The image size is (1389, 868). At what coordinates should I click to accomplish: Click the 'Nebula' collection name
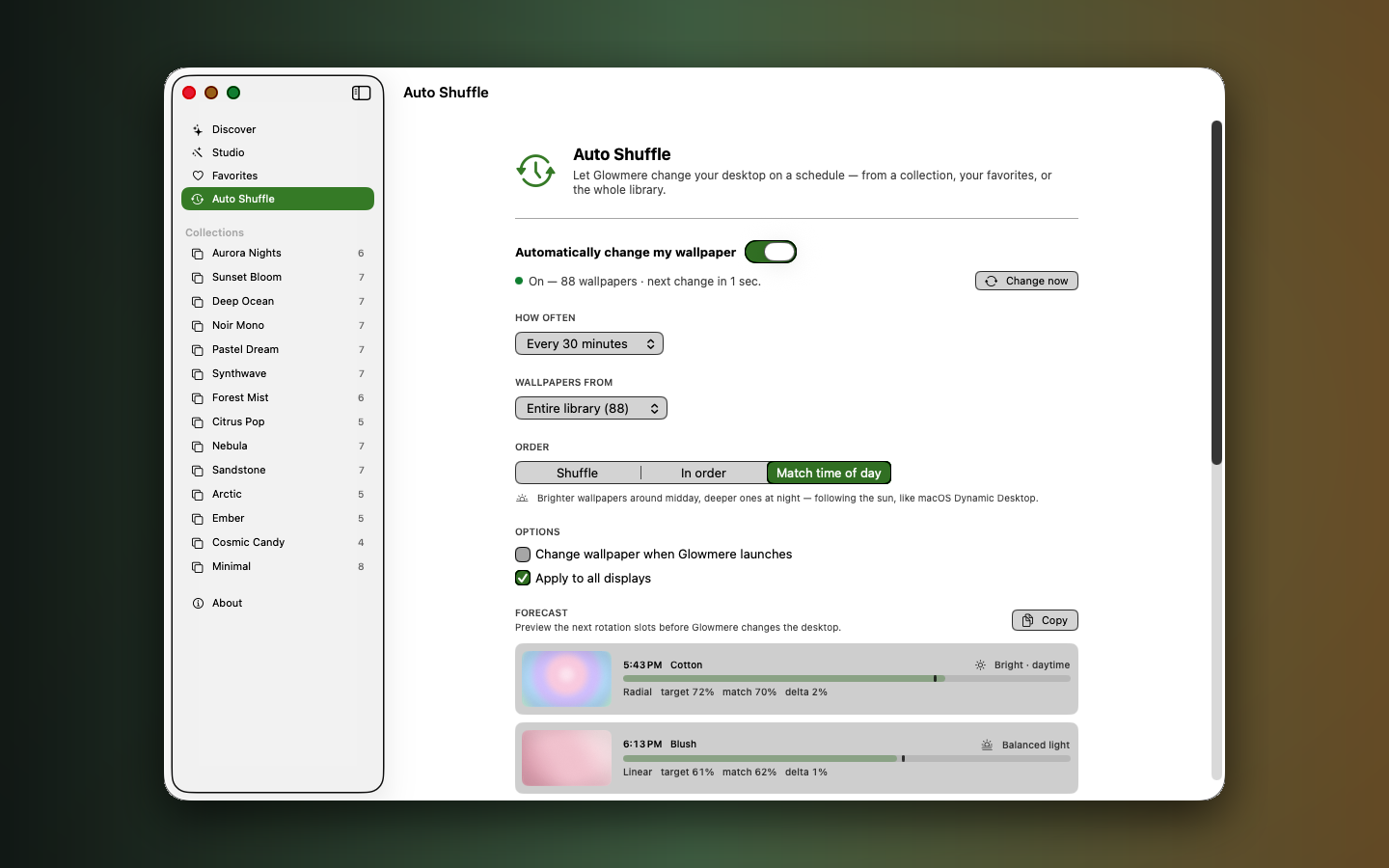click(x=230, y=447)
